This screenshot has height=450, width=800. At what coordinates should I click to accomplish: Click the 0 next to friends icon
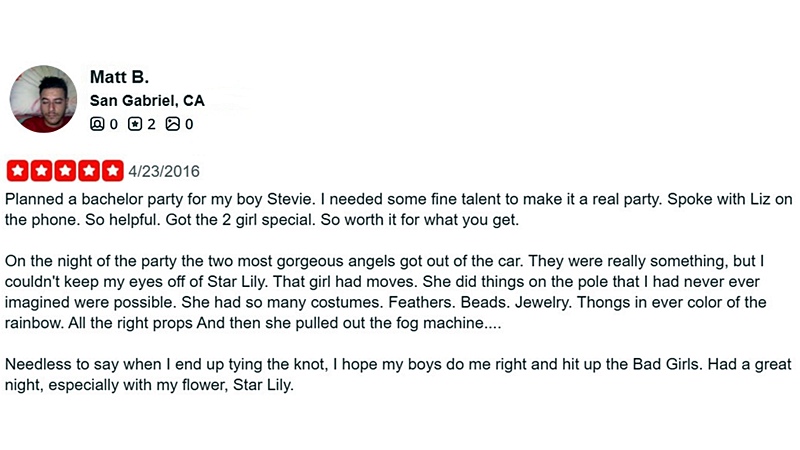point(113,124)
